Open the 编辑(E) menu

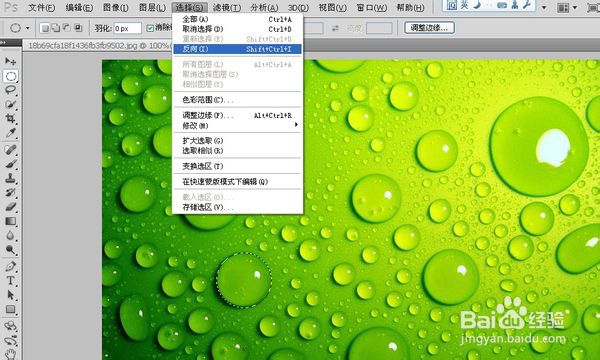click(x=79, y=7)
